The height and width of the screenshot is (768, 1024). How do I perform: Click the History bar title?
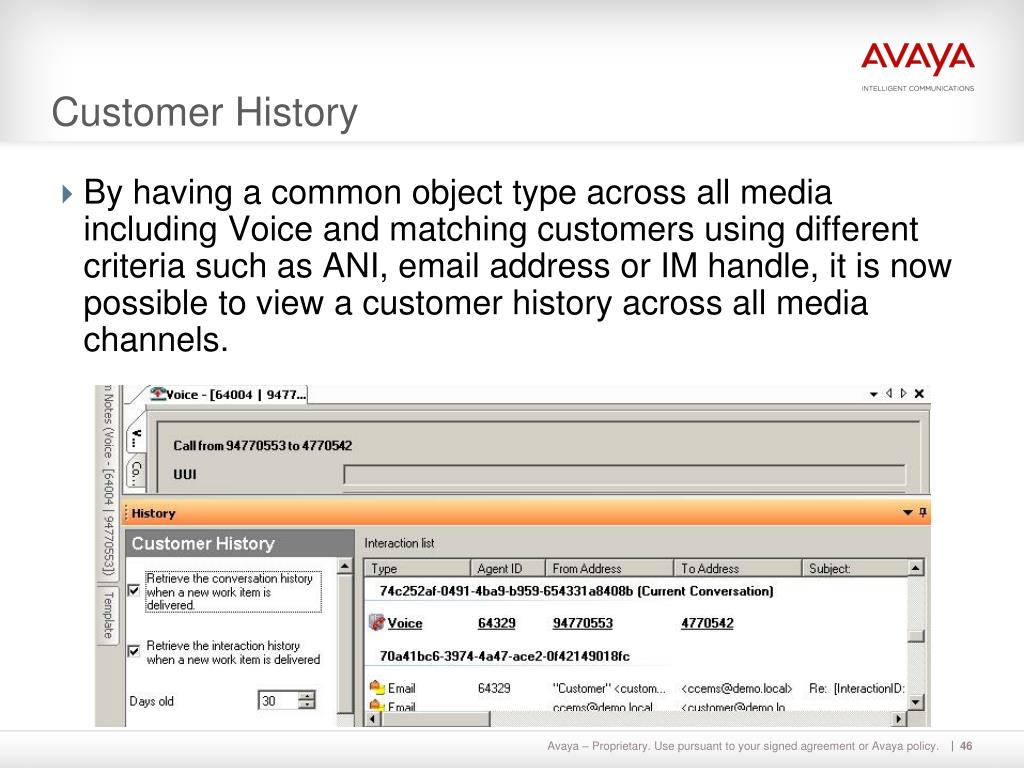click(153, 513)
